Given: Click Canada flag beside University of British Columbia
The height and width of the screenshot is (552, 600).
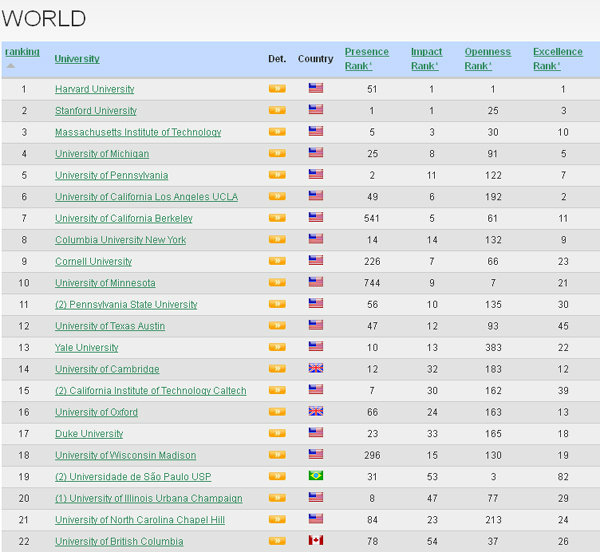Looking at the screenshot, I should point(316,542).
